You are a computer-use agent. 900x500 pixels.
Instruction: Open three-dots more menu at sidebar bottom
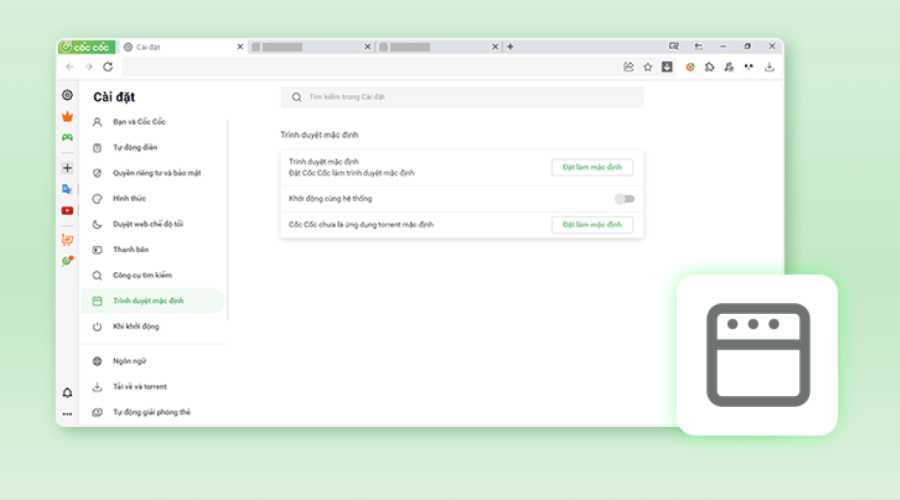(x=67, y=413)
